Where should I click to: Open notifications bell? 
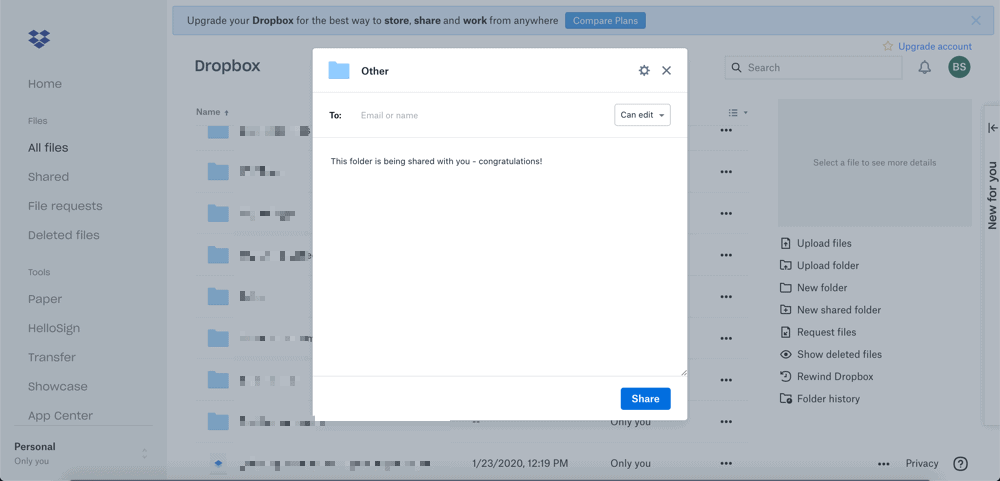pos(925,68)
